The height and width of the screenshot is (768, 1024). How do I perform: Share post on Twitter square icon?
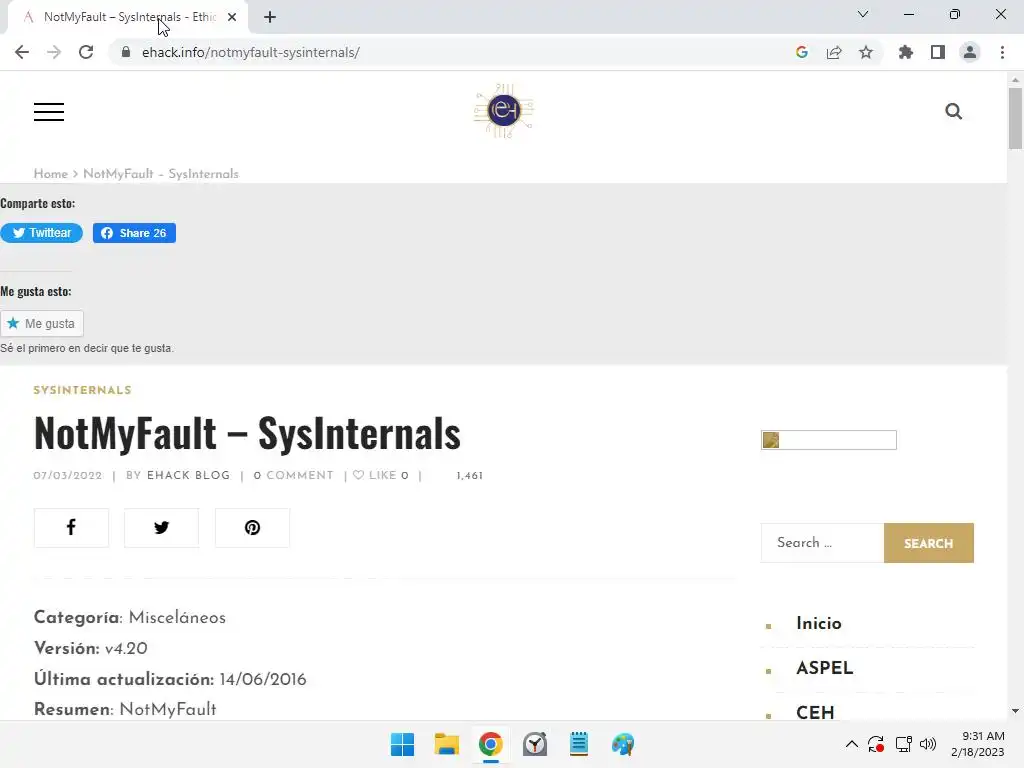coord(161,528)
